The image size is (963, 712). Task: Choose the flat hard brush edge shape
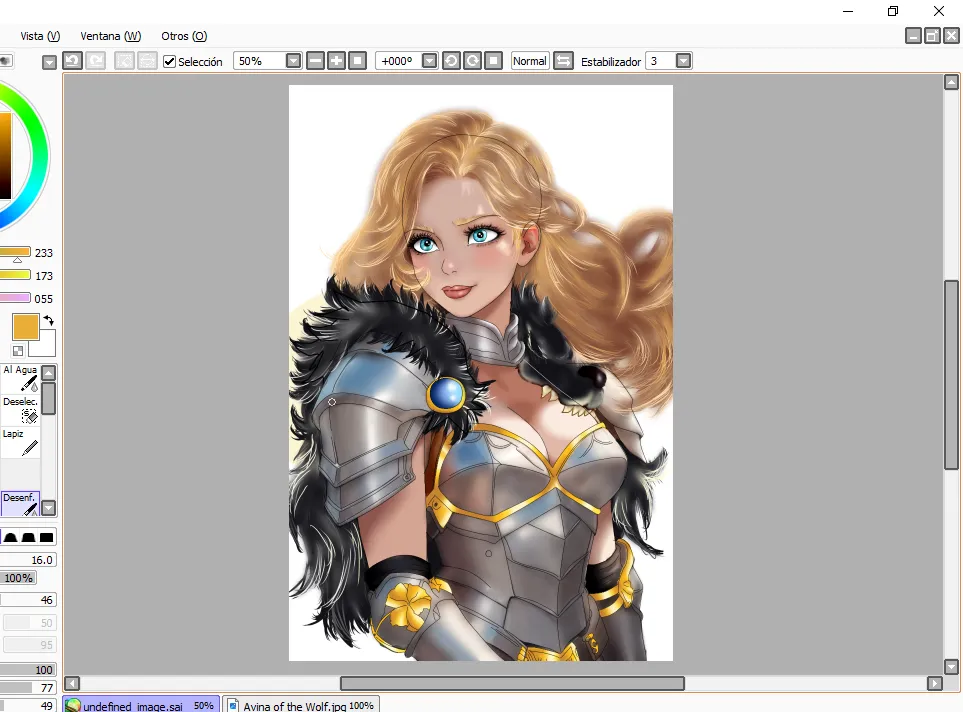pos(46,538)
